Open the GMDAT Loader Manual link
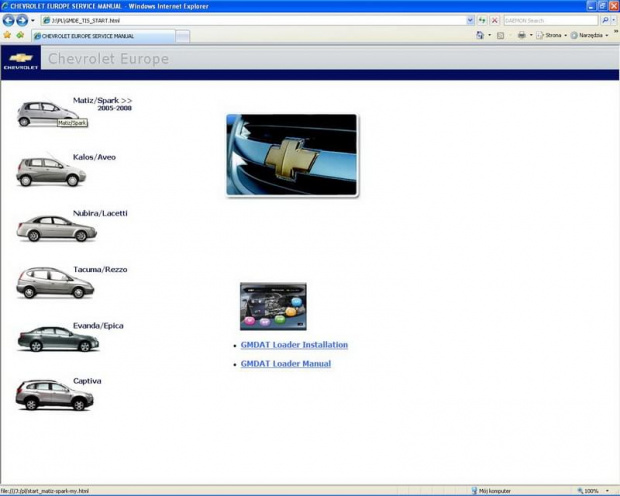The height and width of the screenshot is (496, 620). click(285, 364)
